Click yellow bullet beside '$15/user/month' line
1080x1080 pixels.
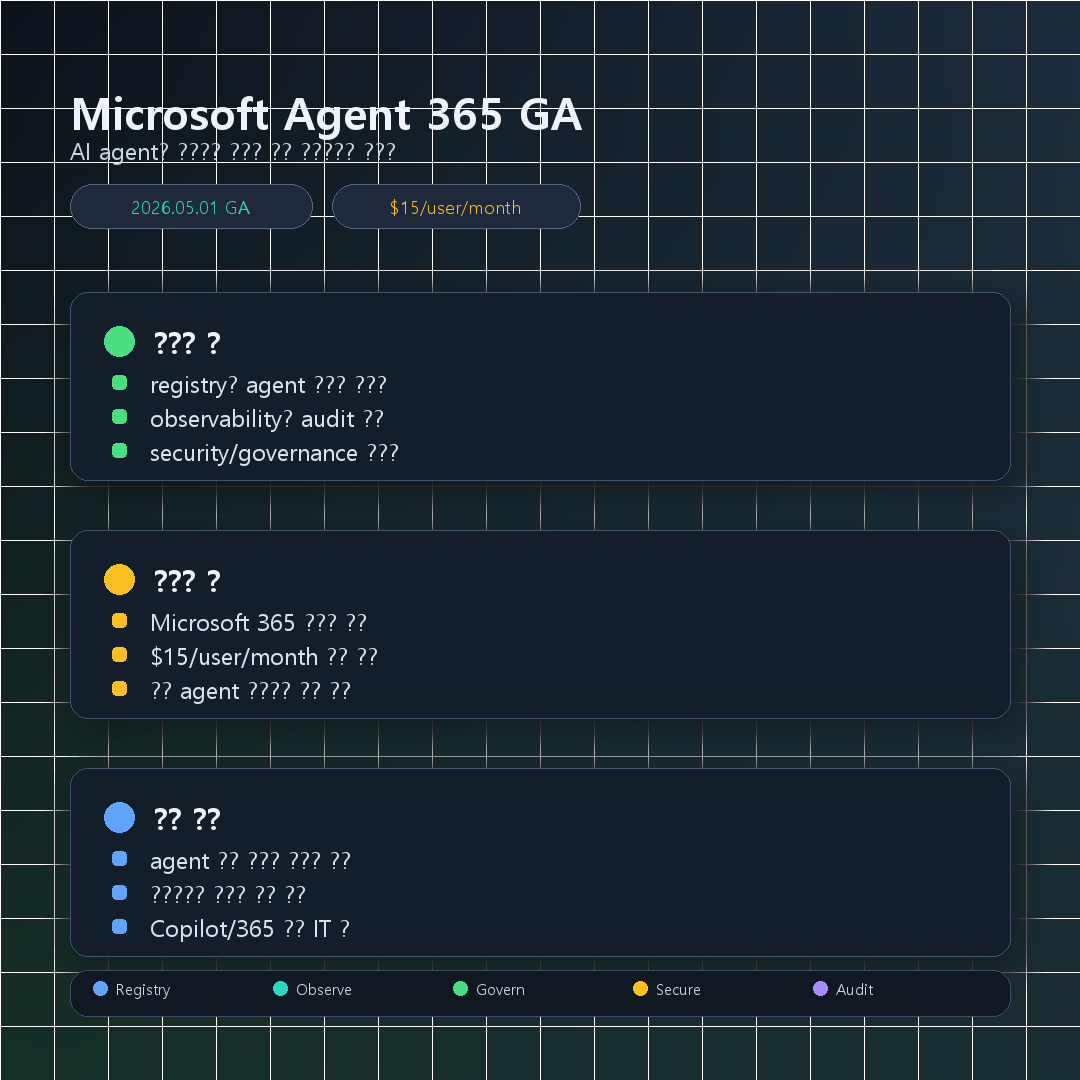119,654
